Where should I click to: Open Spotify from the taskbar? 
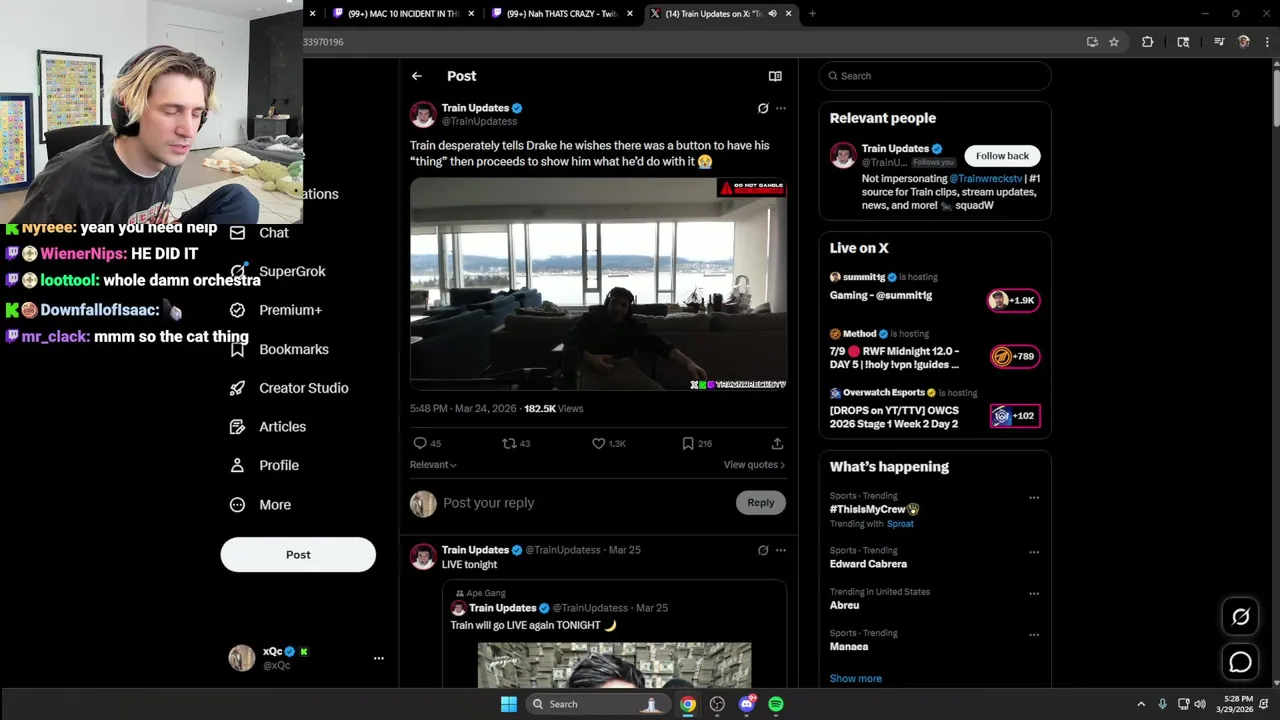(776, 704)
